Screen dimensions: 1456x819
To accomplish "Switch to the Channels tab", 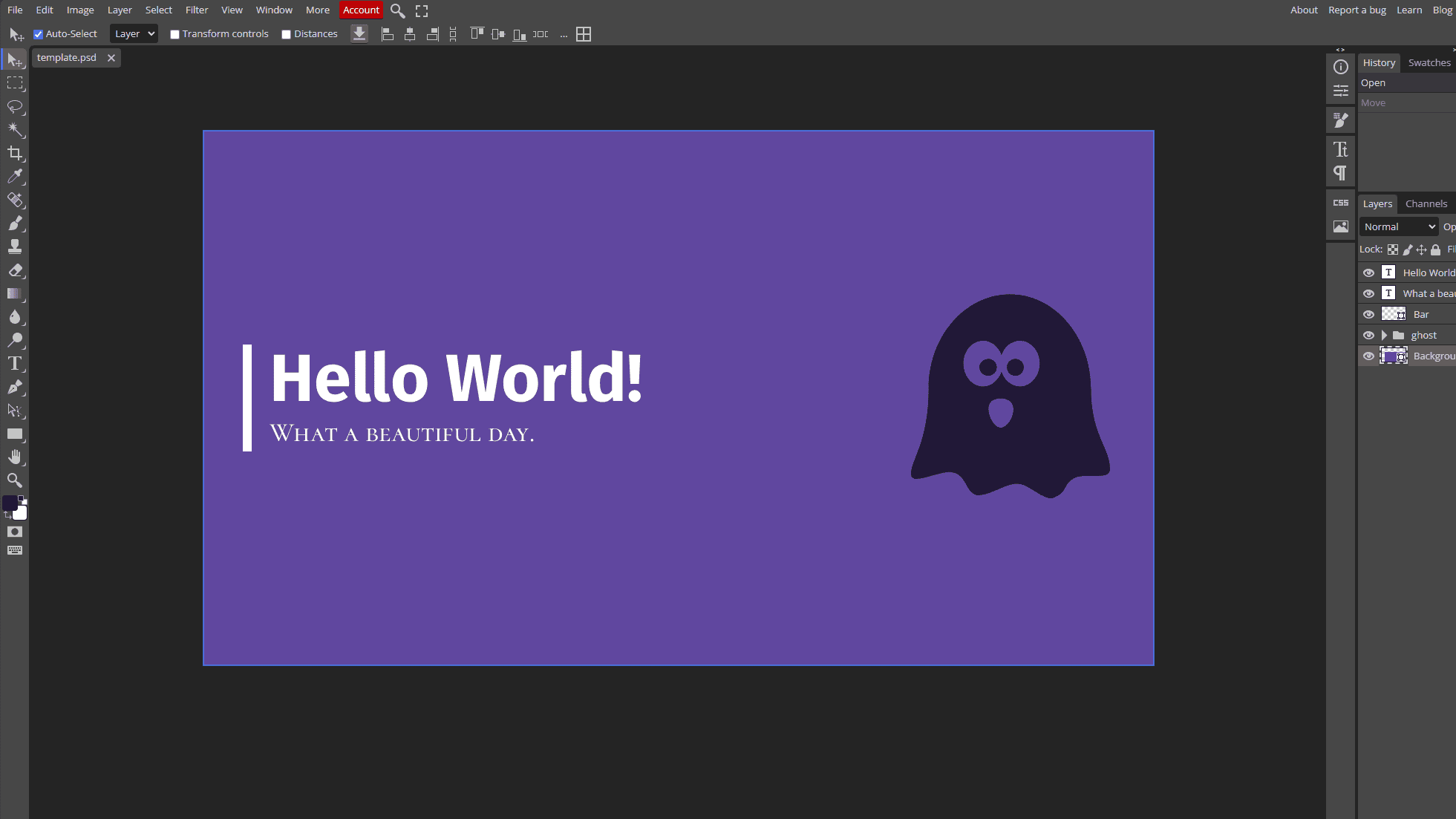I will tap(1426, 203).
